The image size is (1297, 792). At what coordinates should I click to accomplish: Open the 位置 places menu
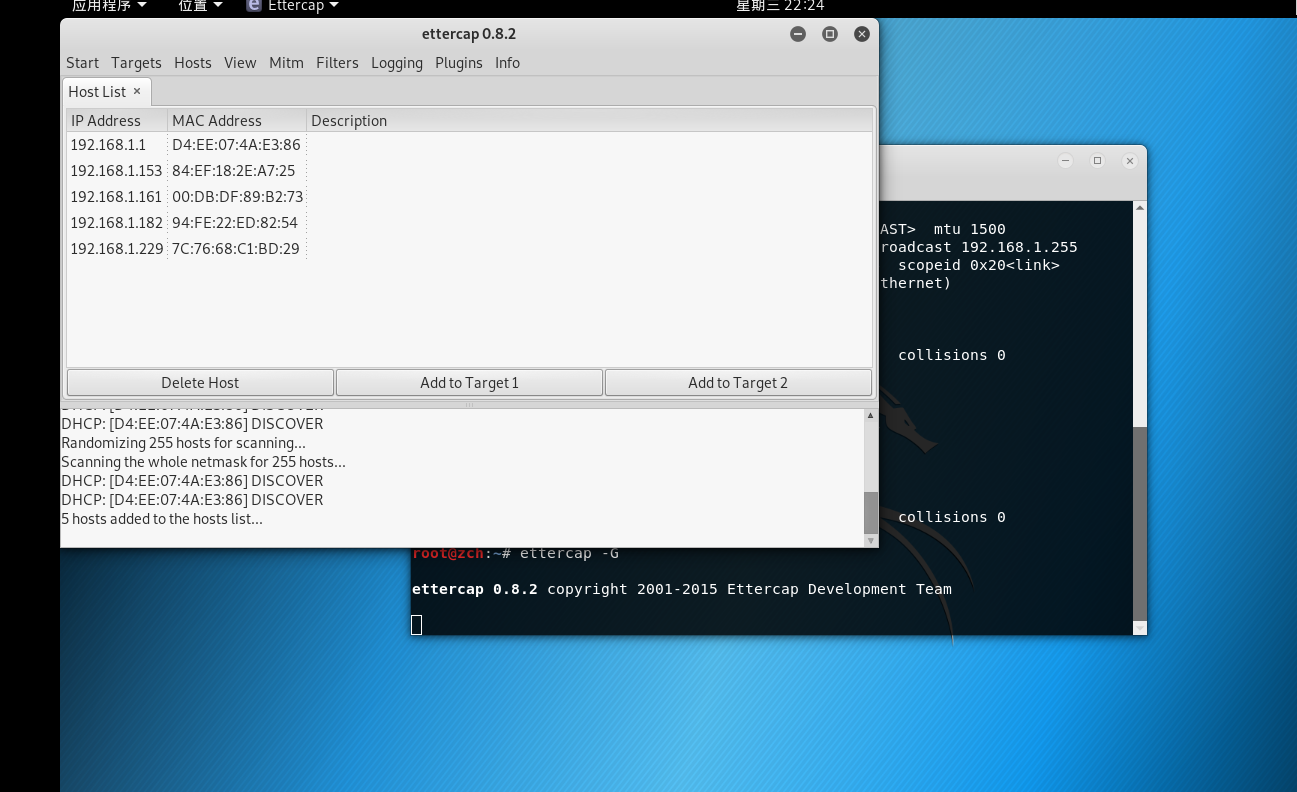coord(200,6)
